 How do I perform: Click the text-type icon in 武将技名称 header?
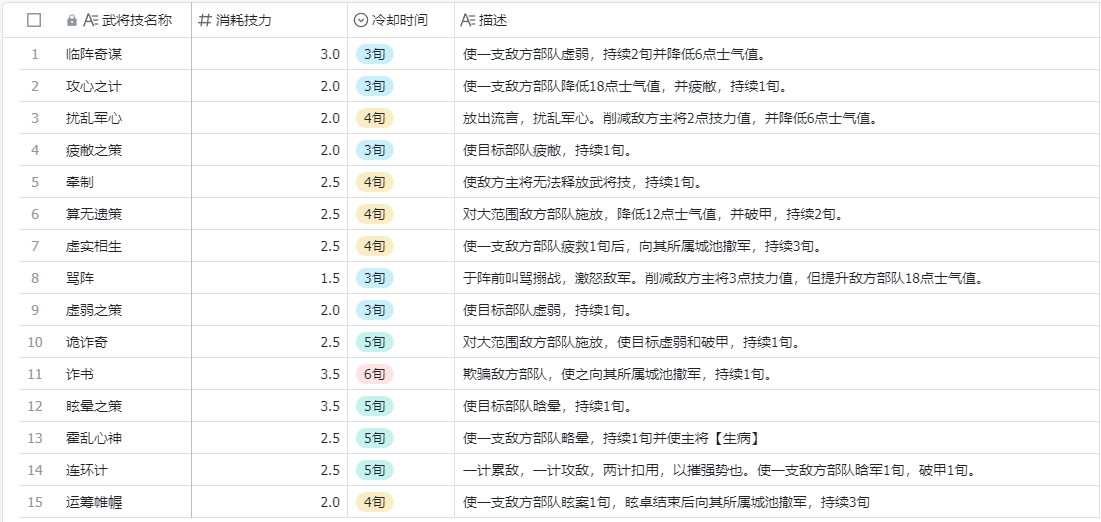(x=90, y=20)
